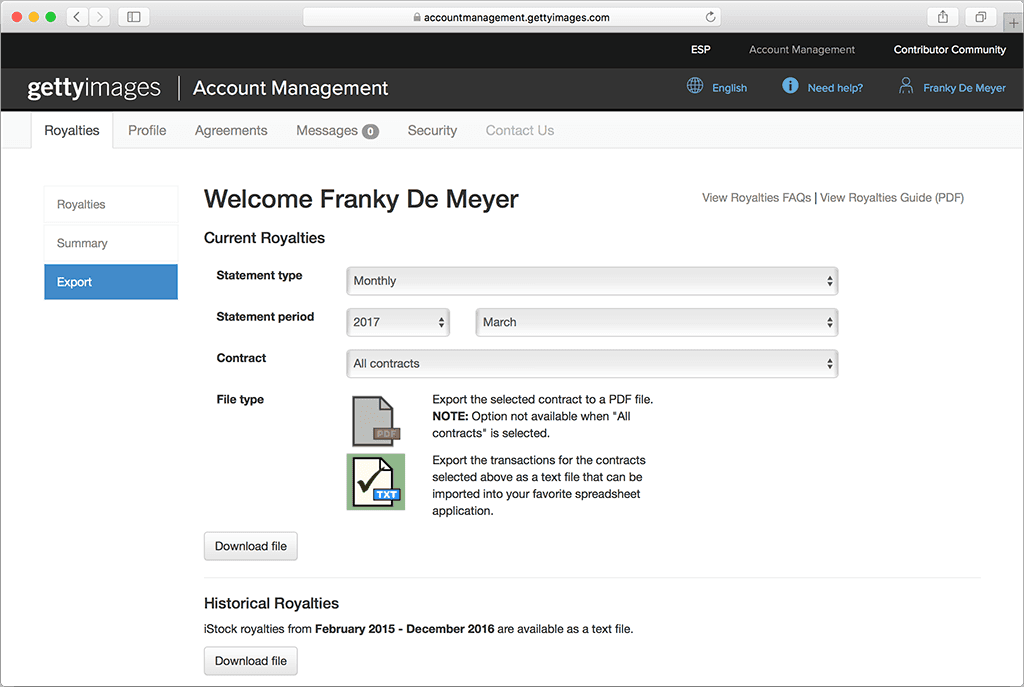Viewport: 1024px width, 687px height.
Task: Switch to the Agreements tab
Action: coord(231,131)
